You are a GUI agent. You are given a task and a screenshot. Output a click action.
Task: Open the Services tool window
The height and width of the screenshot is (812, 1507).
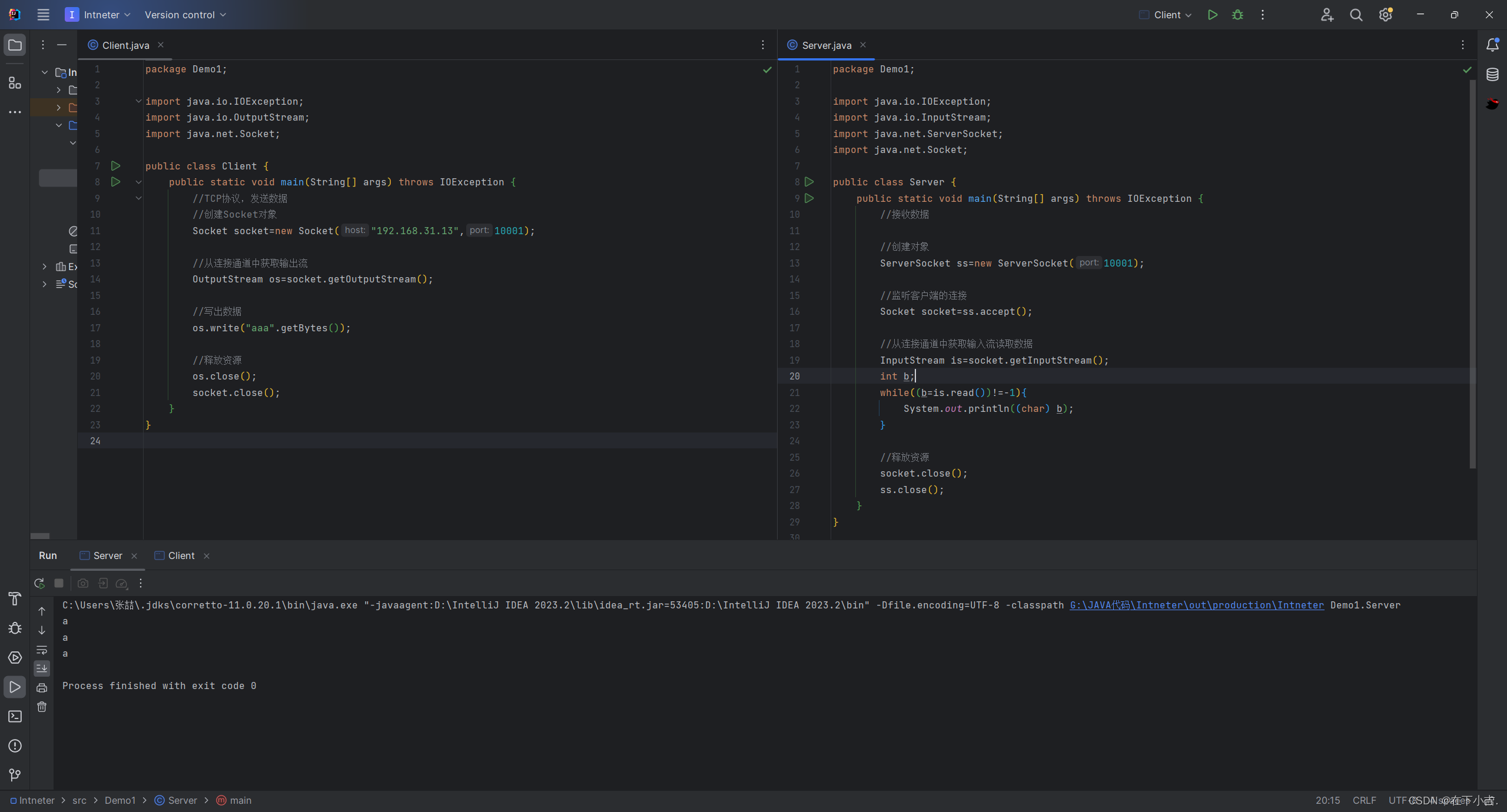[15, 658]
